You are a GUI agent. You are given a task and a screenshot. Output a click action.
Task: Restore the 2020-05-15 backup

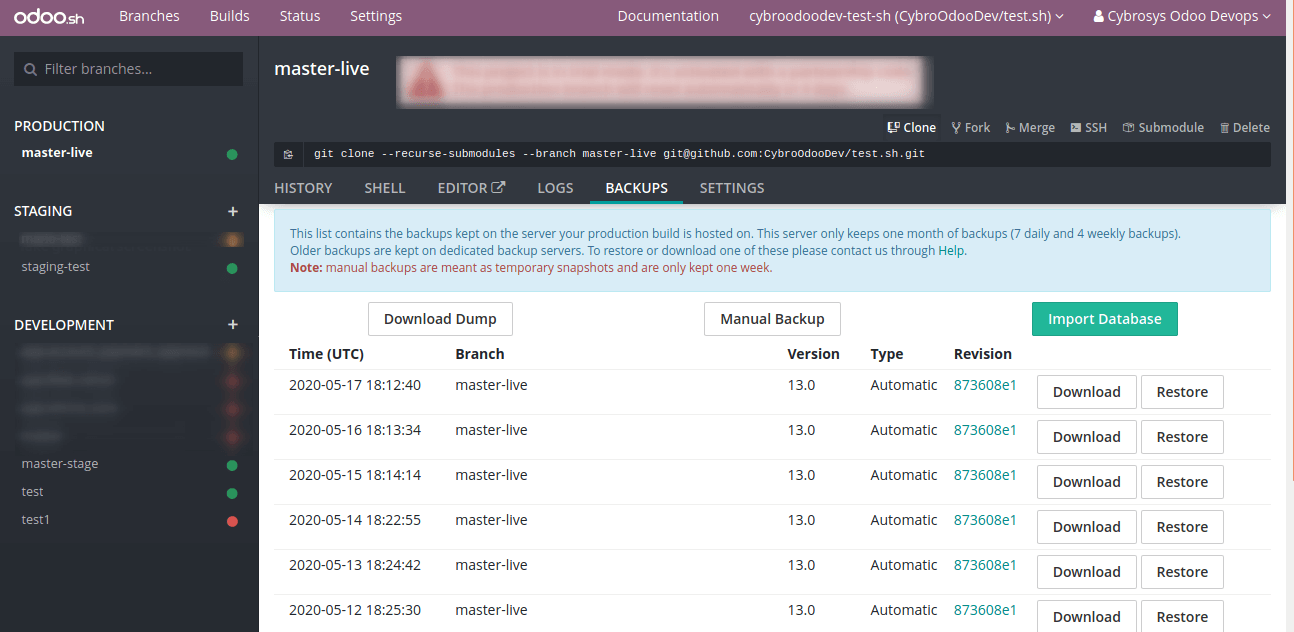(x=1182, y=482)
